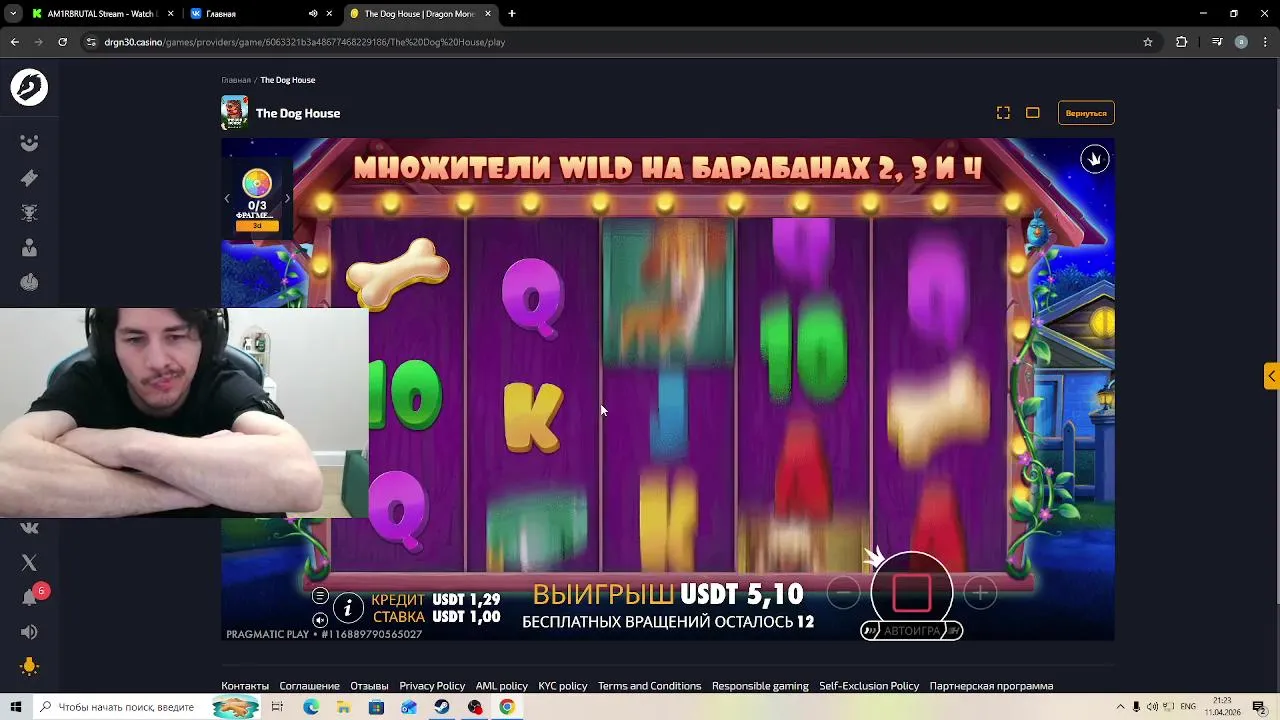Image resolution: width=1280 pixels, height=720 pixels.
Task: Click the АВТОИГРА autoplay button
Action: point(912,631)
